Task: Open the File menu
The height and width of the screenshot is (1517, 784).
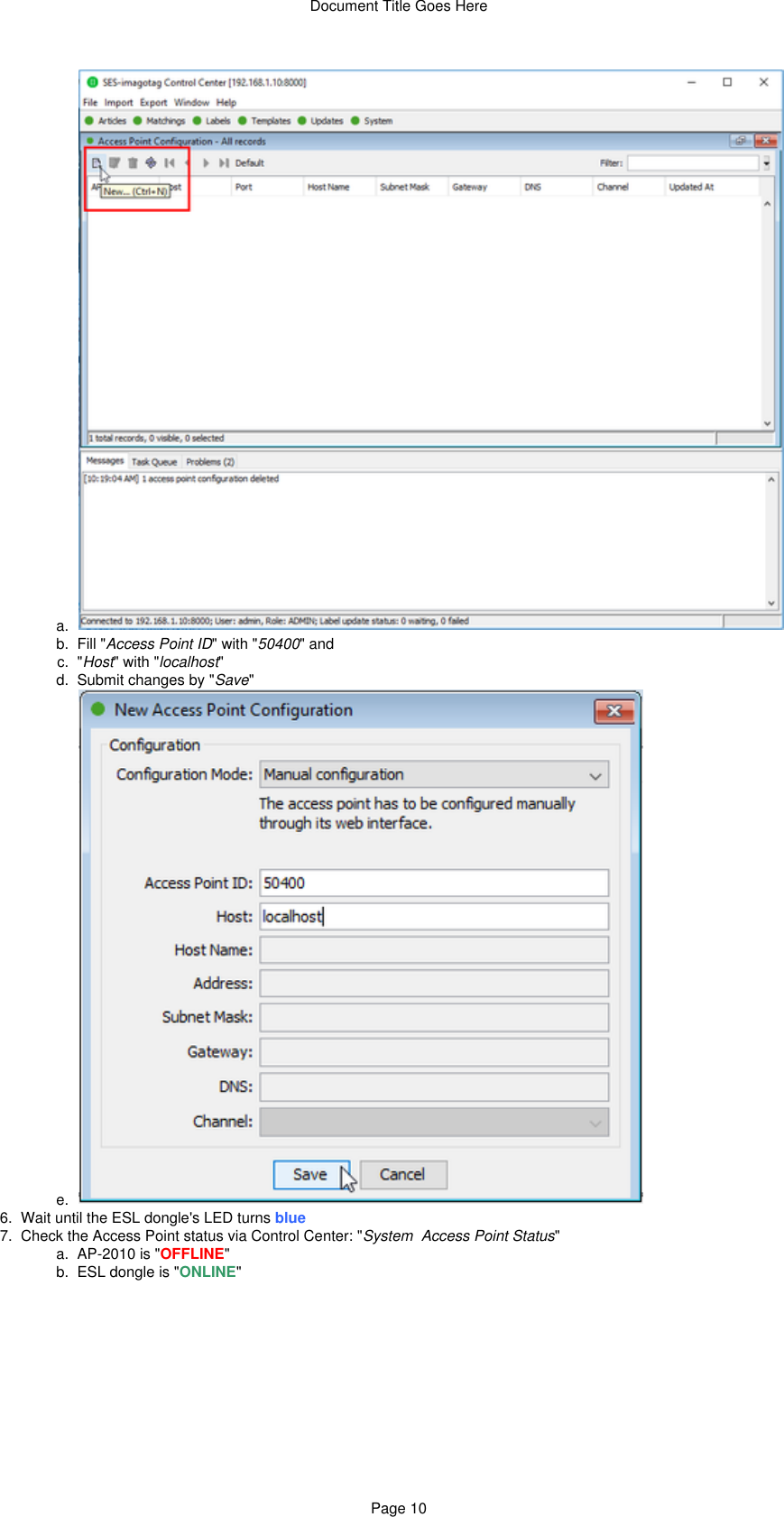Action: (90, 102)
